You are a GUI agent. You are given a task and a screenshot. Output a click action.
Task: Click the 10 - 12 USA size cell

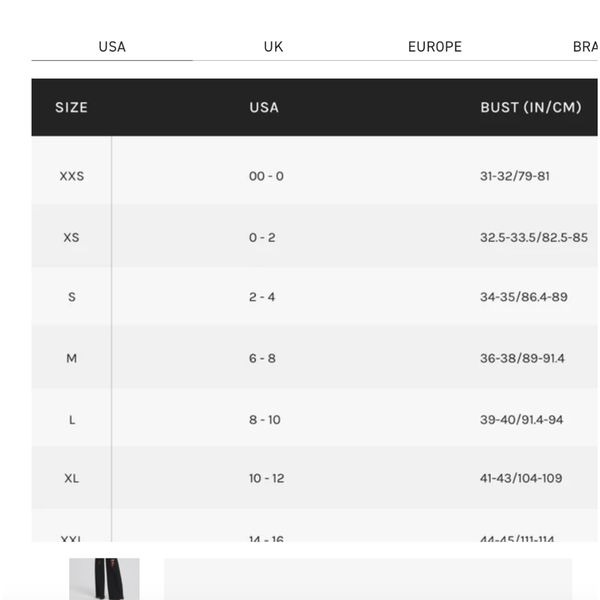pyautogui.click(x=266, y=478)
